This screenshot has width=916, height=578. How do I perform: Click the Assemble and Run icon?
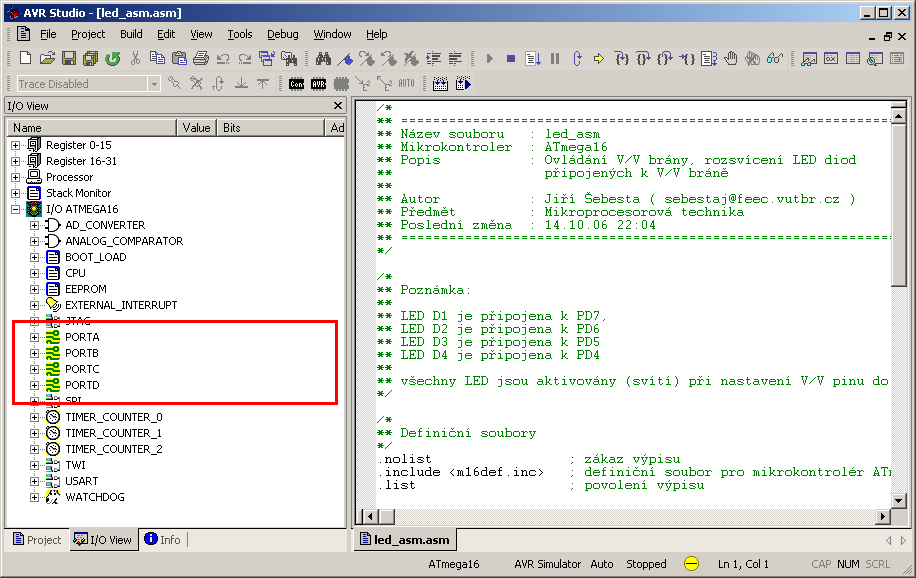463,84
